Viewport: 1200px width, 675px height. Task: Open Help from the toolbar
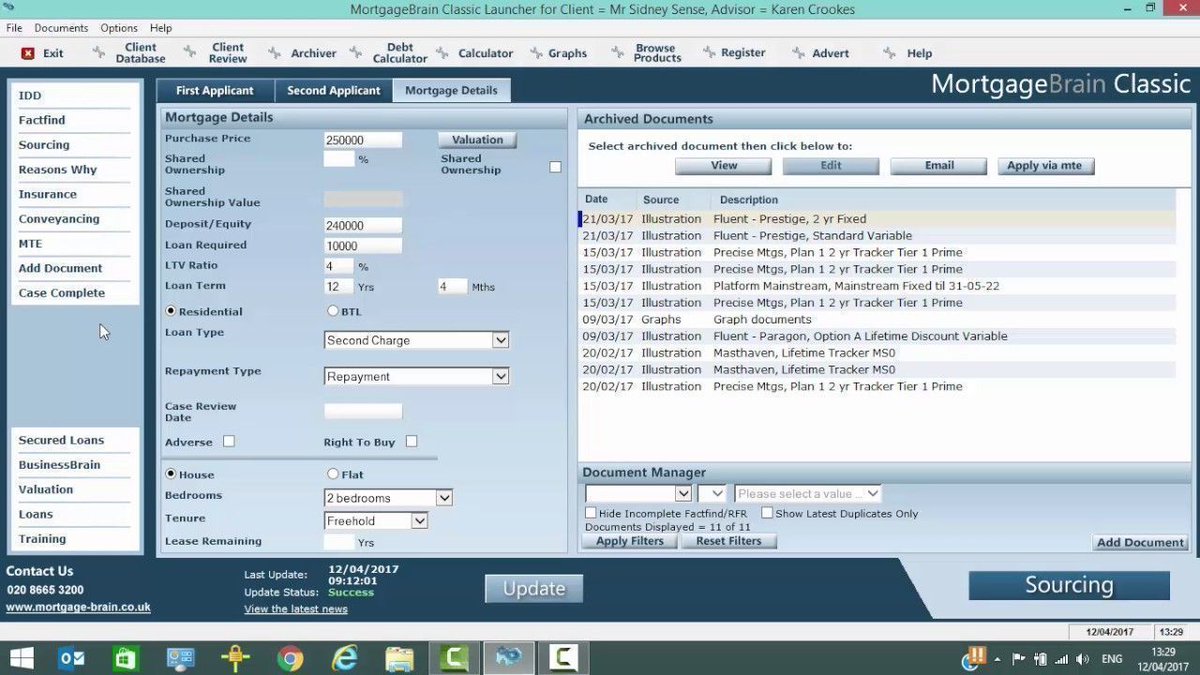[x=908, y=53]
